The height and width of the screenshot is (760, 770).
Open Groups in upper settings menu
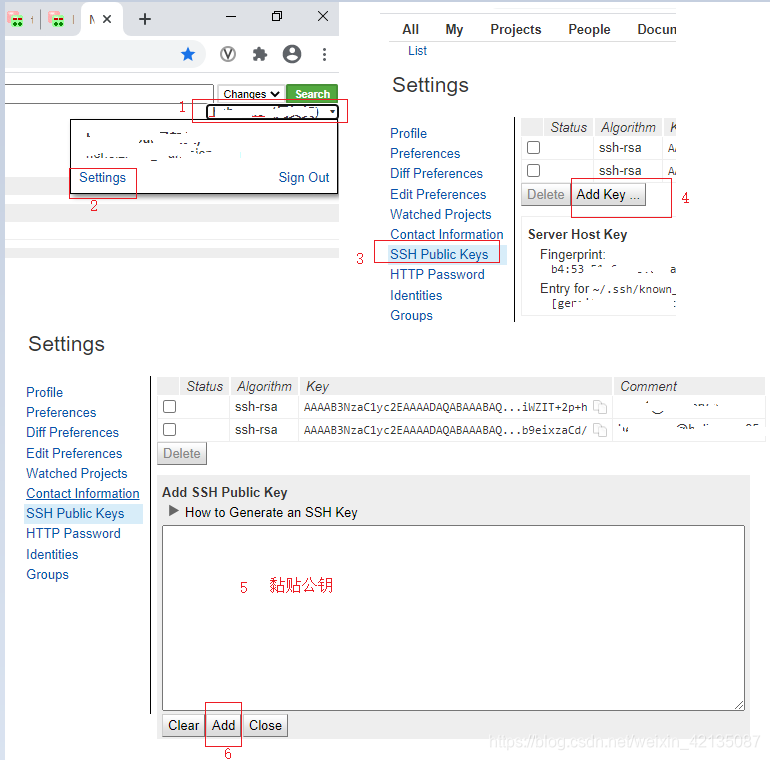[x=412, y=315]
